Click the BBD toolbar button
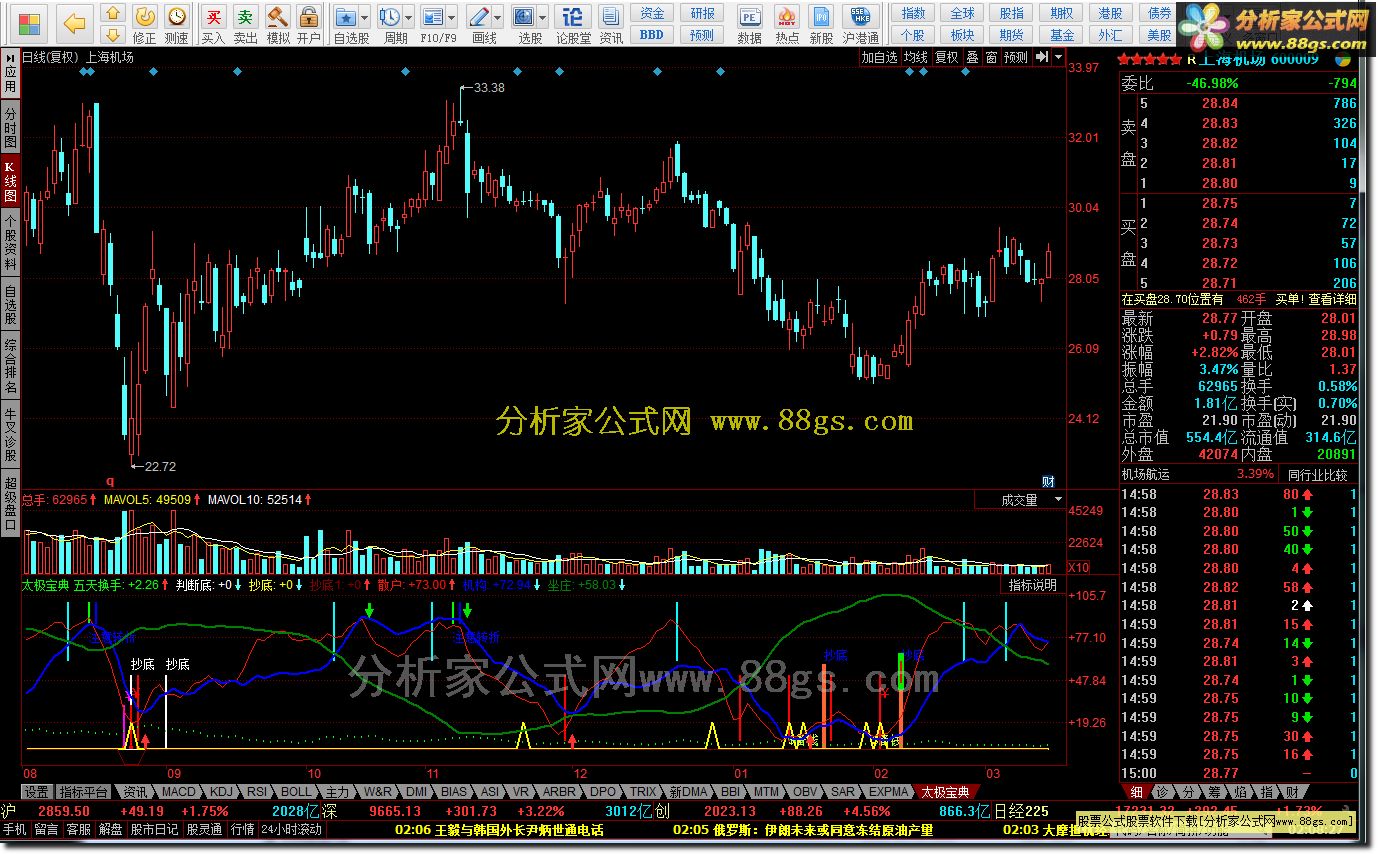1378x854 pixels. 652,35
